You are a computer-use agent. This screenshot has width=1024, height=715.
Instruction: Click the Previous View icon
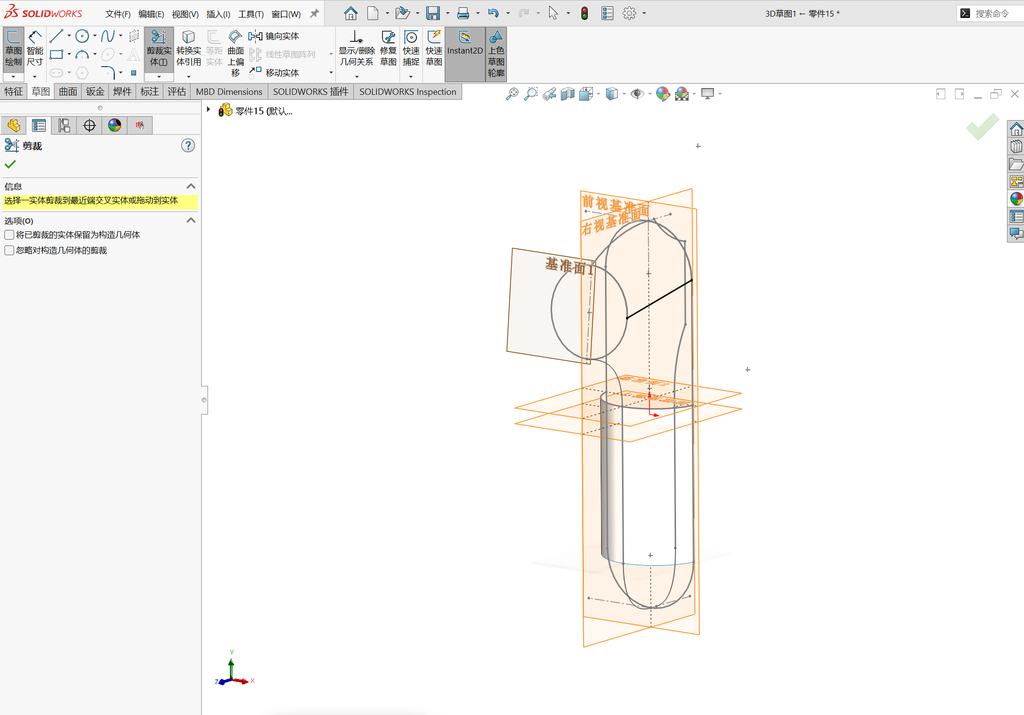(549, 94)
